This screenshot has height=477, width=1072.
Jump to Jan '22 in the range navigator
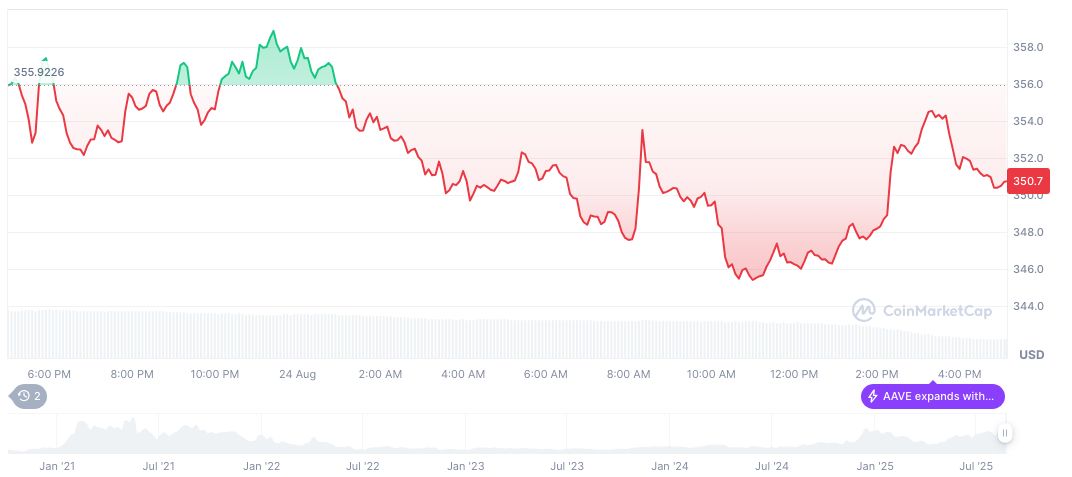[261, 466]
